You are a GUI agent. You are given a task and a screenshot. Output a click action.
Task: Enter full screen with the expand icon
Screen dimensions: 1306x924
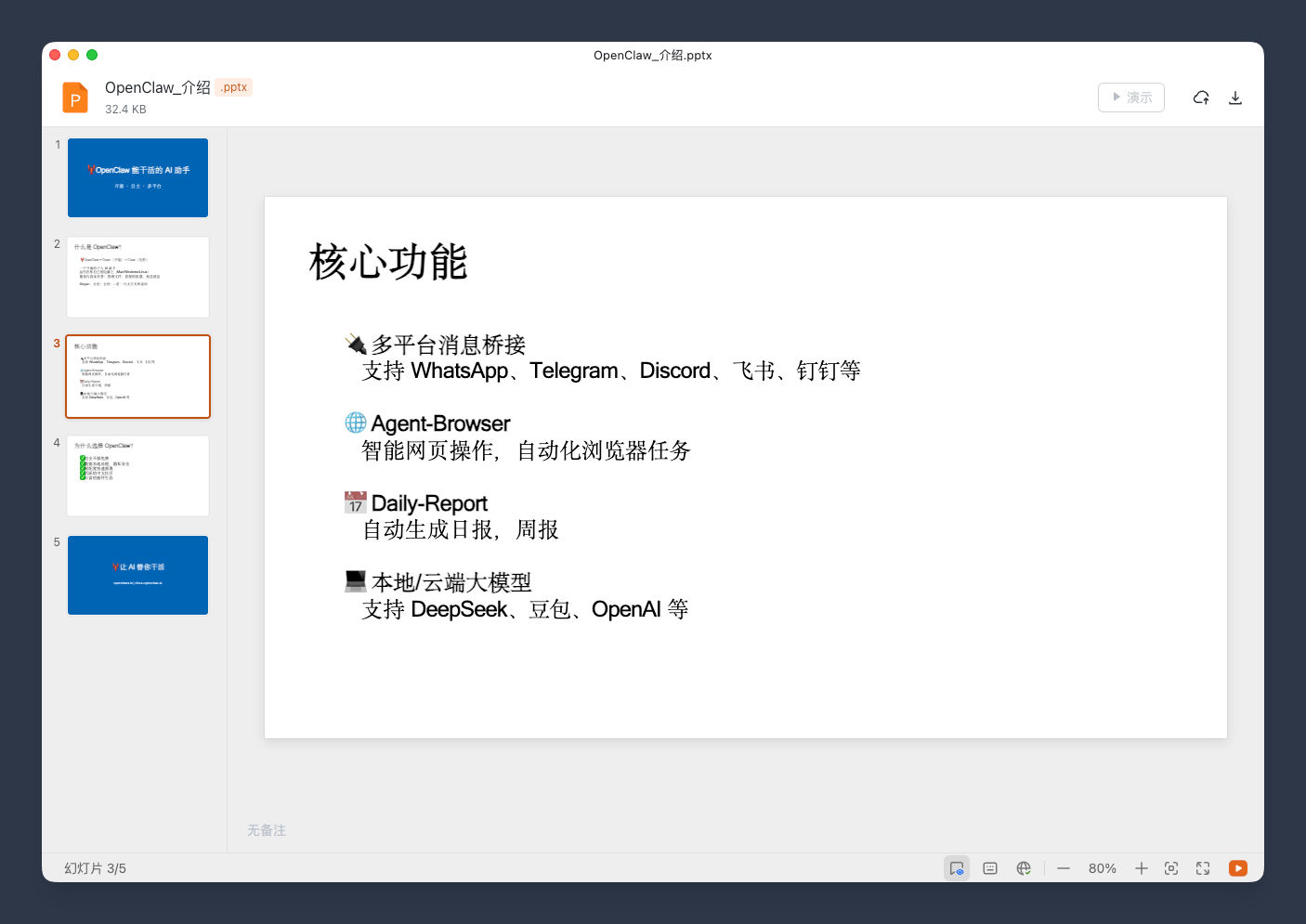click(1203, 868)
